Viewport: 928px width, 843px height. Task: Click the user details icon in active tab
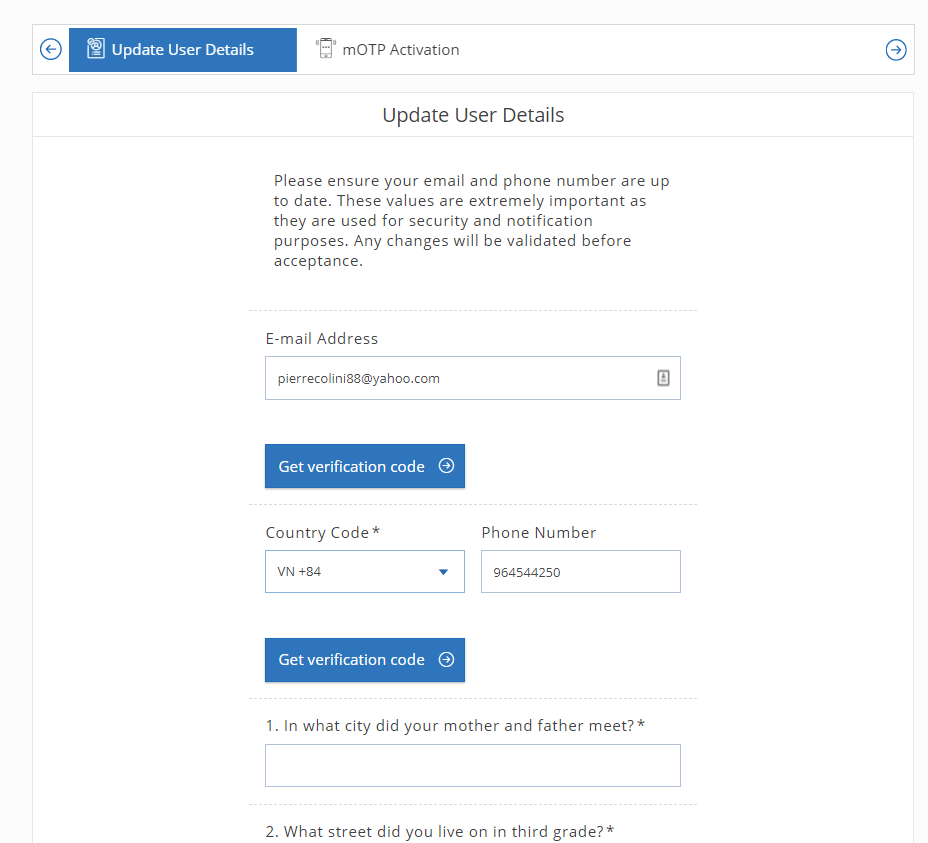point(96,49)
